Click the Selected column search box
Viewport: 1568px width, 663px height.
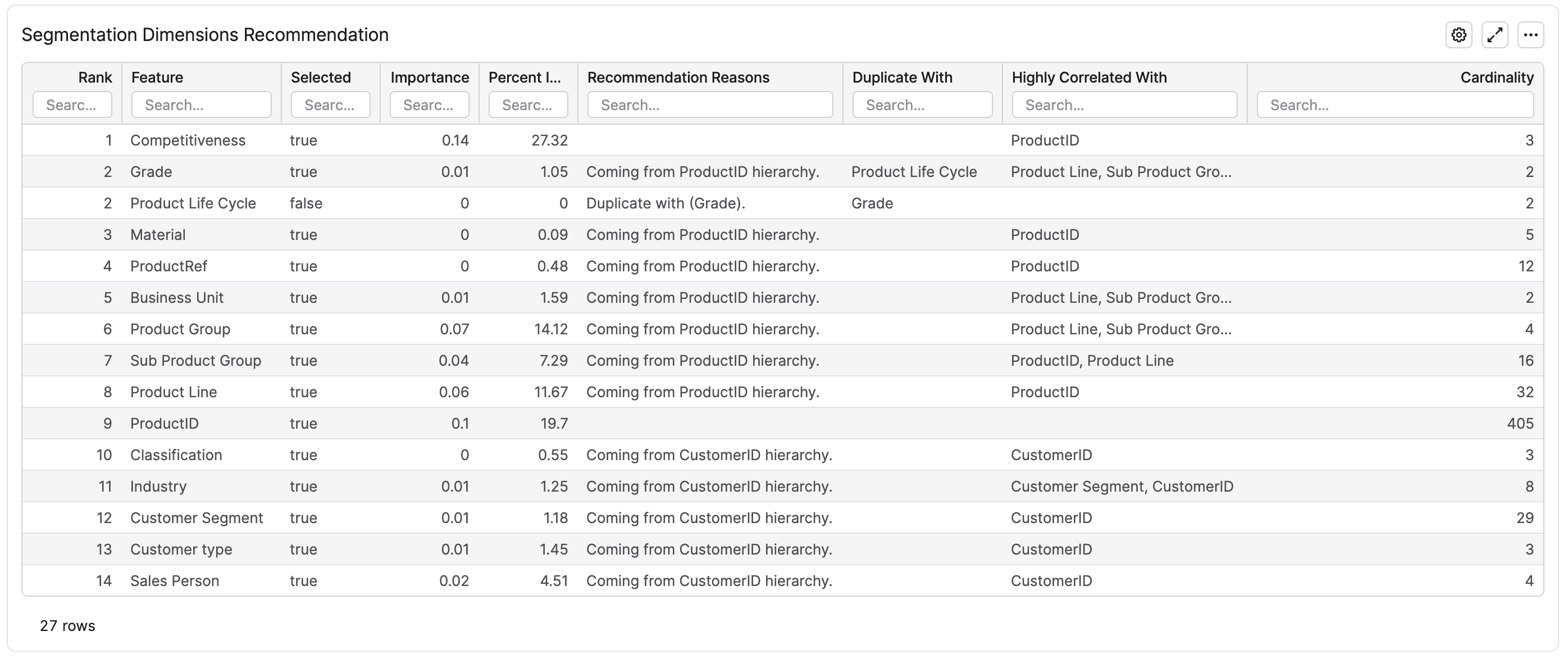point(330,104)
